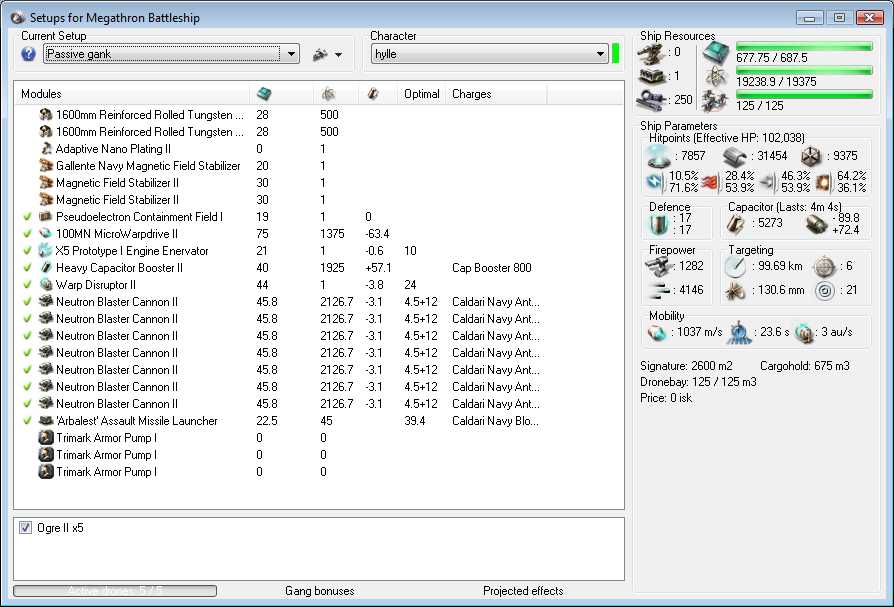Maximize the Setups for Megathron Battleship window

[x=839, y=18]
